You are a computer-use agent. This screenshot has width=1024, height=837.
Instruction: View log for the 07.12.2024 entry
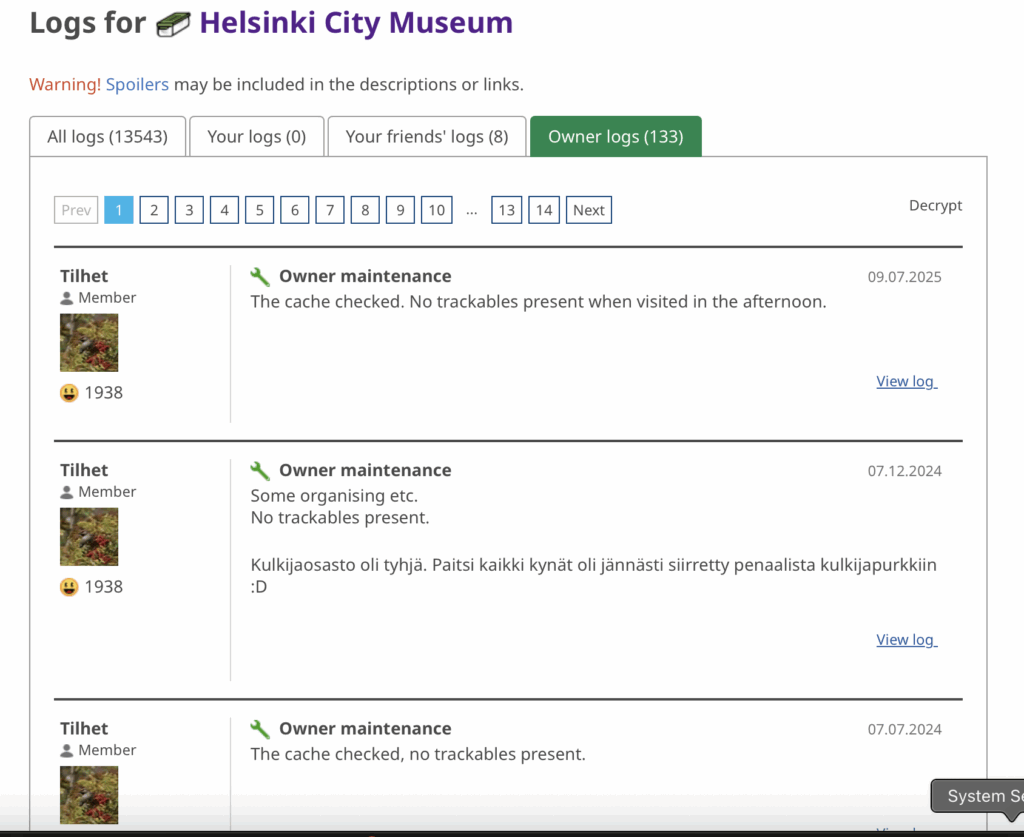click(906, 640)
